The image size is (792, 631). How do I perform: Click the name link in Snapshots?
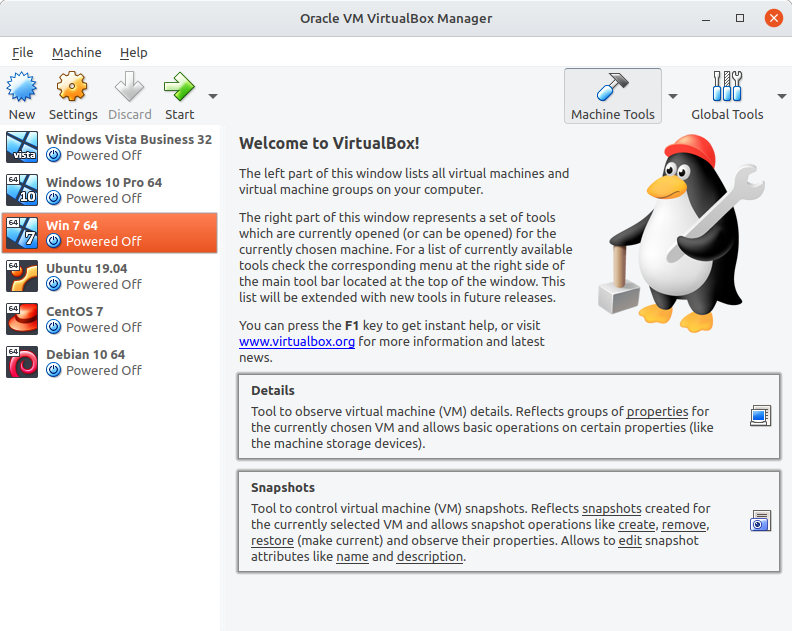(352, 557)
